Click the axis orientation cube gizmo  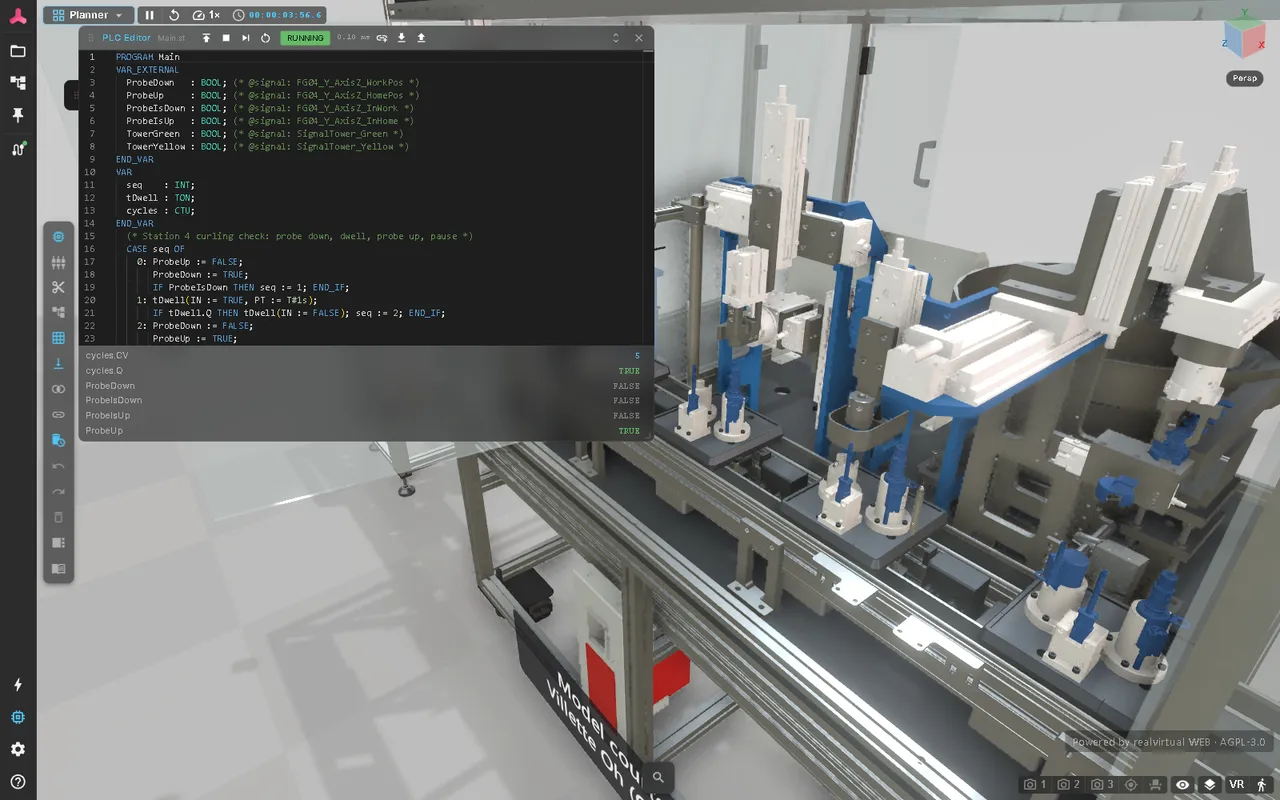[1243, 36]
